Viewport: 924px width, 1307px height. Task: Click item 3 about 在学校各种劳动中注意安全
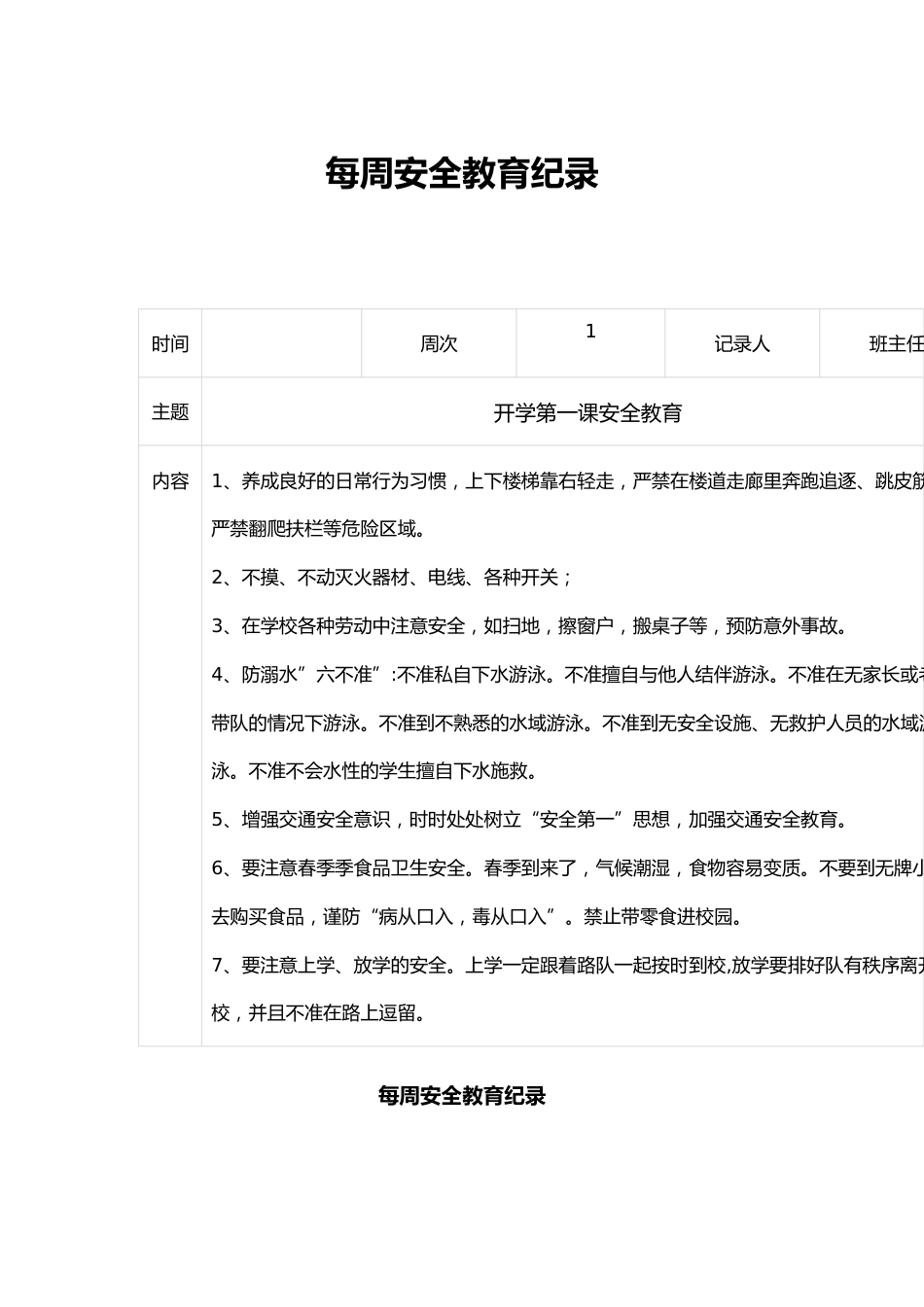pos(532,626)
